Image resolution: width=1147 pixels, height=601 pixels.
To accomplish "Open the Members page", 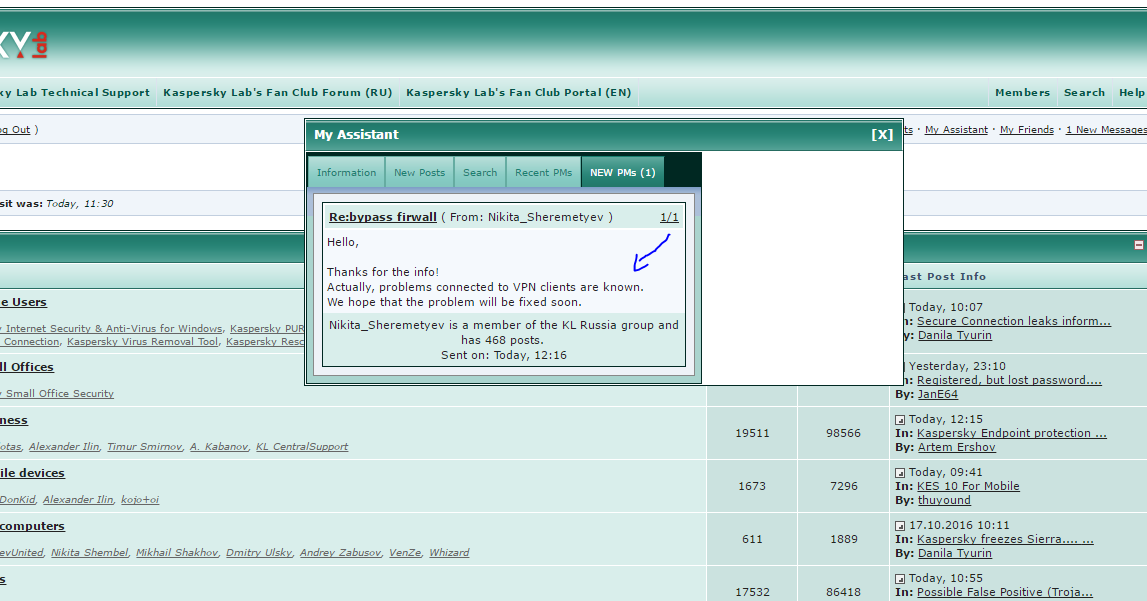I will click(1022, 93).
